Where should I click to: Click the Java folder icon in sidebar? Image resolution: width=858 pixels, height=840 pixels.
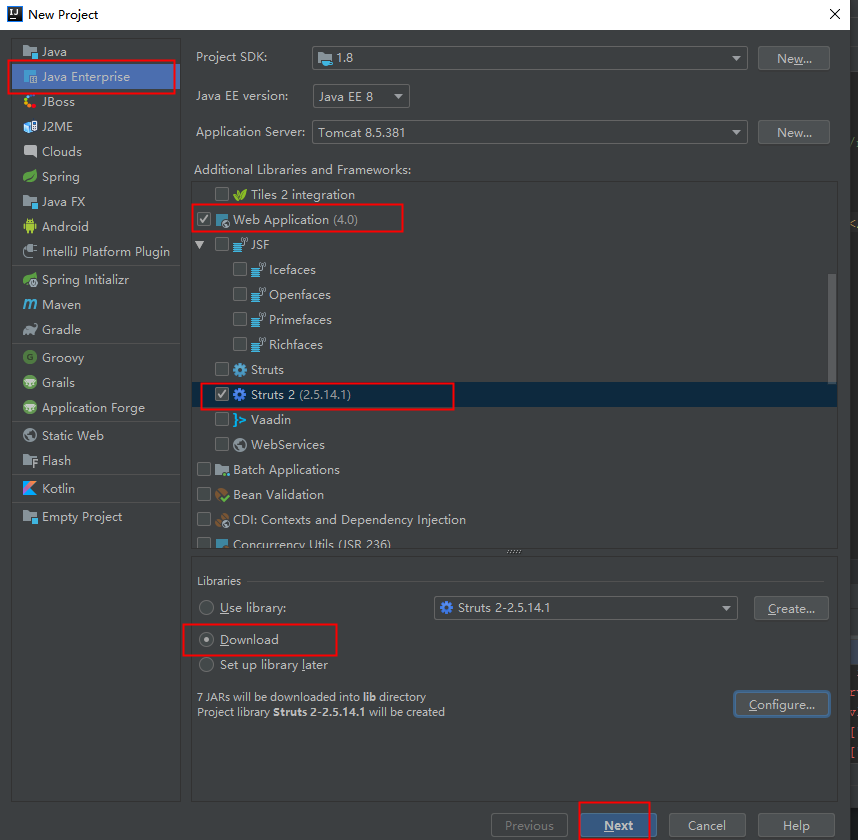tap(30, 51)
